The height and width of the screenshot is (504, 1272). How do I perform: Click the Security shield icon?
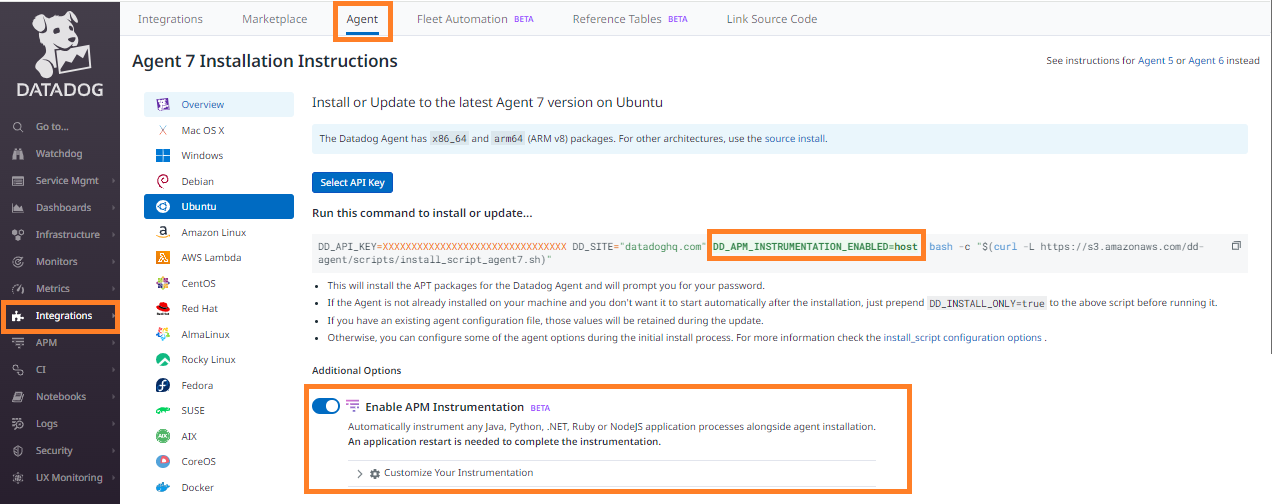click(17, 451)
